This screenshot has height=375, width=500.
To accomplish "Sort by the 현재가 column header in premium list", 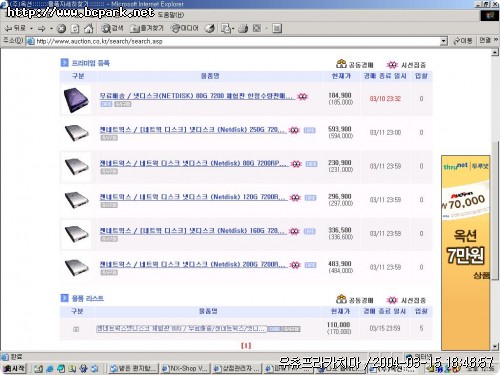I will coord(341,76).
